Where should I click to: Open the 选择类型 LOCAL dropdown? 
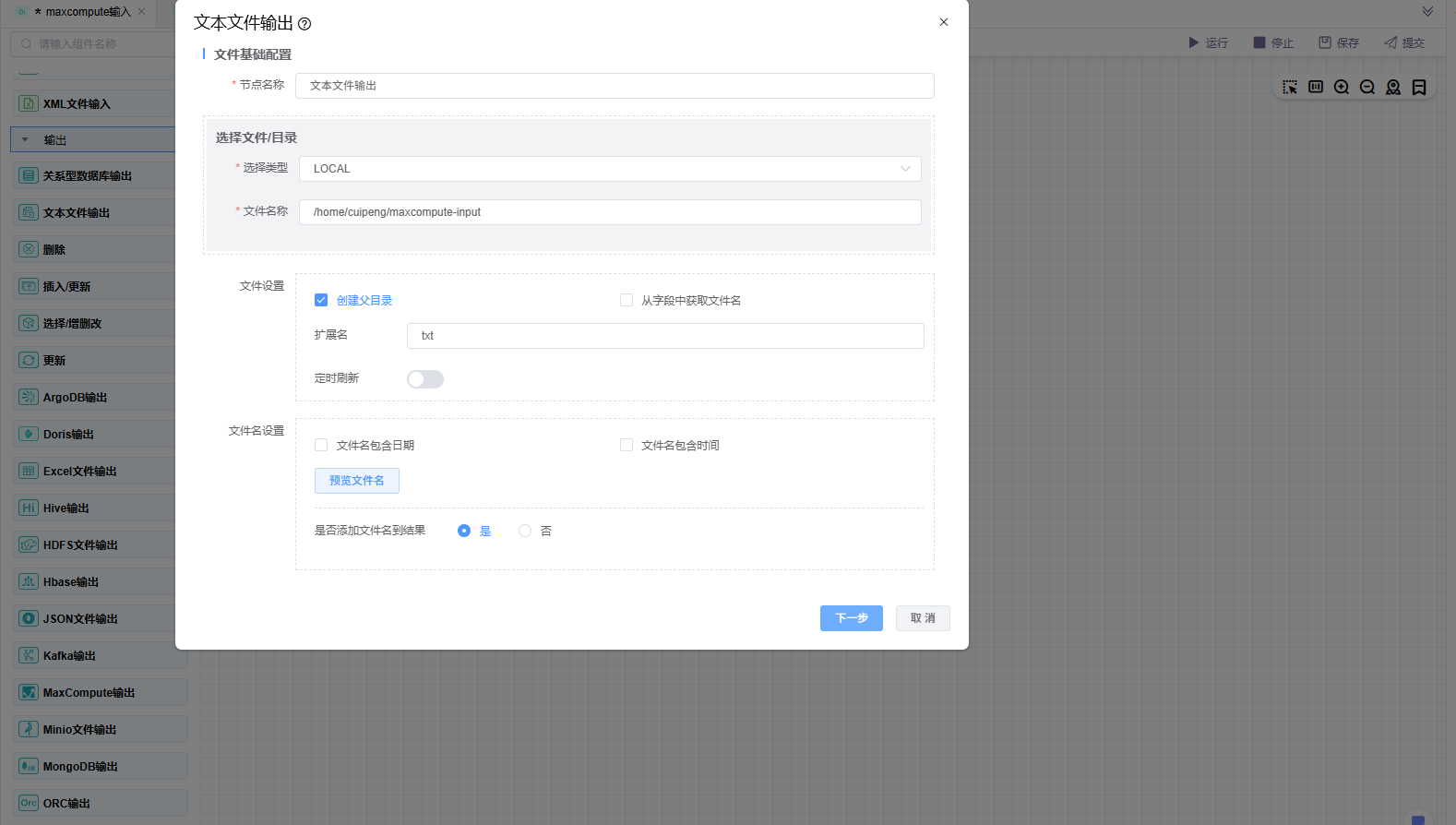pyautogui.click(x=610, y=169)
